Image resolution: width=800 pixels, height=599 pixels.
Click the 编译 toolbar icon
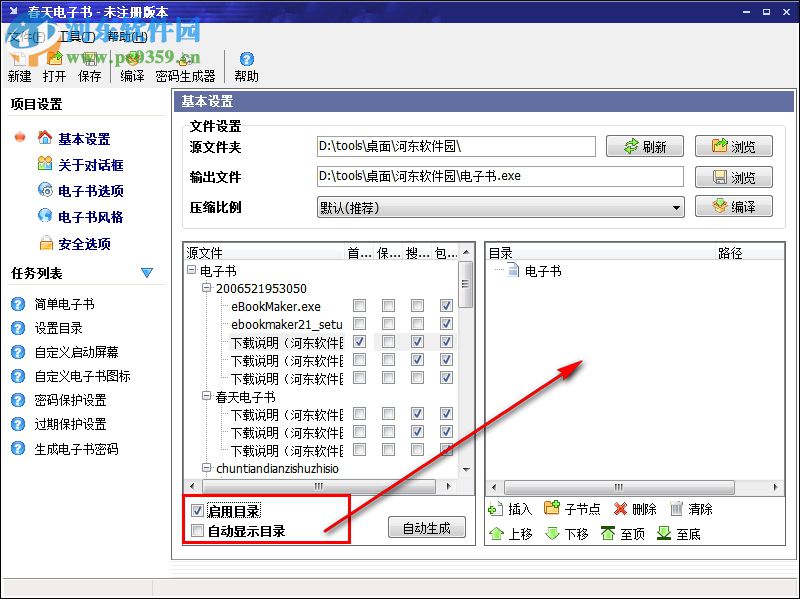click(132, 67)
